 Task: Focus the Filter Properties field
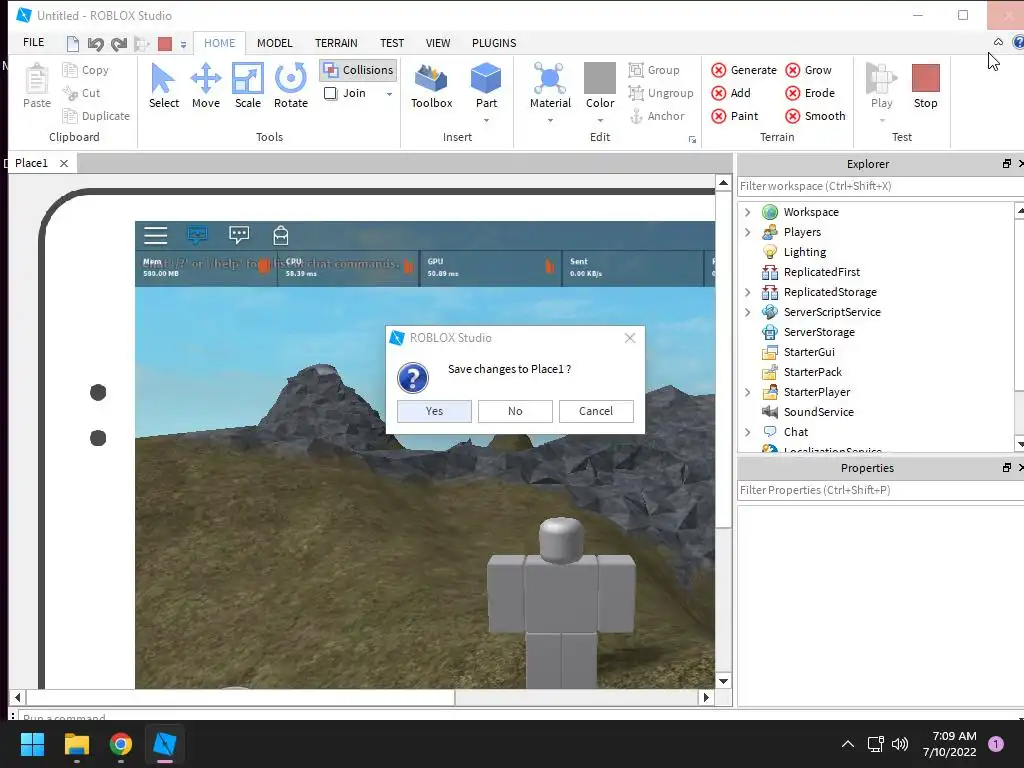(x=880, y=490)
